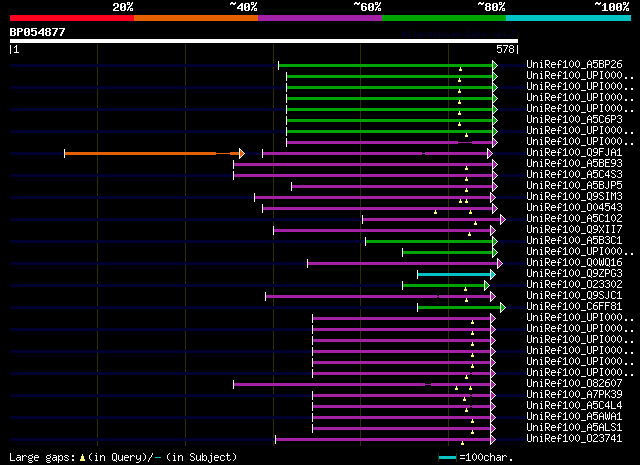
Task: Click the purple alignment bar in the O23741 row
Action: coord(385,440)
